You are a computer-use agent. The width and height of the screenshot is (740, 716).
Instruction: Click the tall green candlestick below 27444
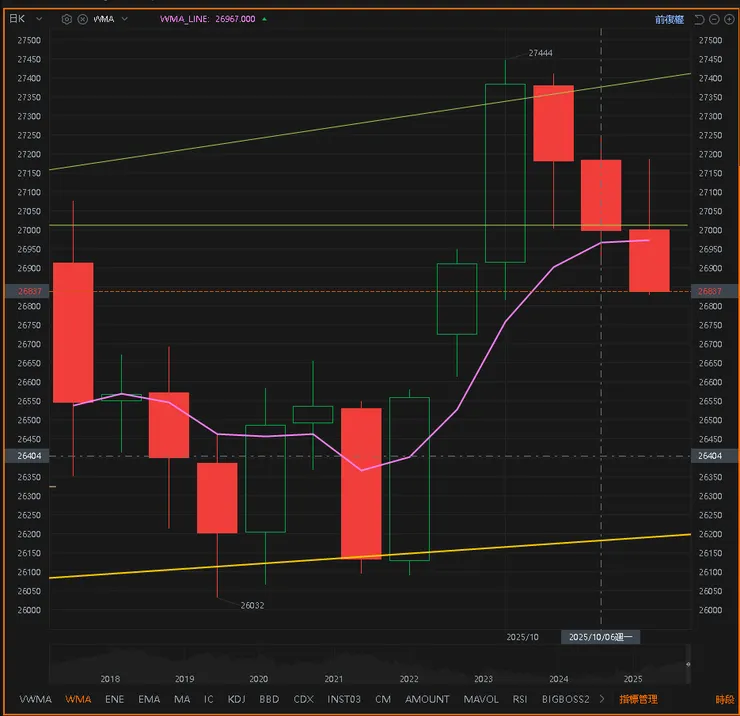[x=505, y=173]
